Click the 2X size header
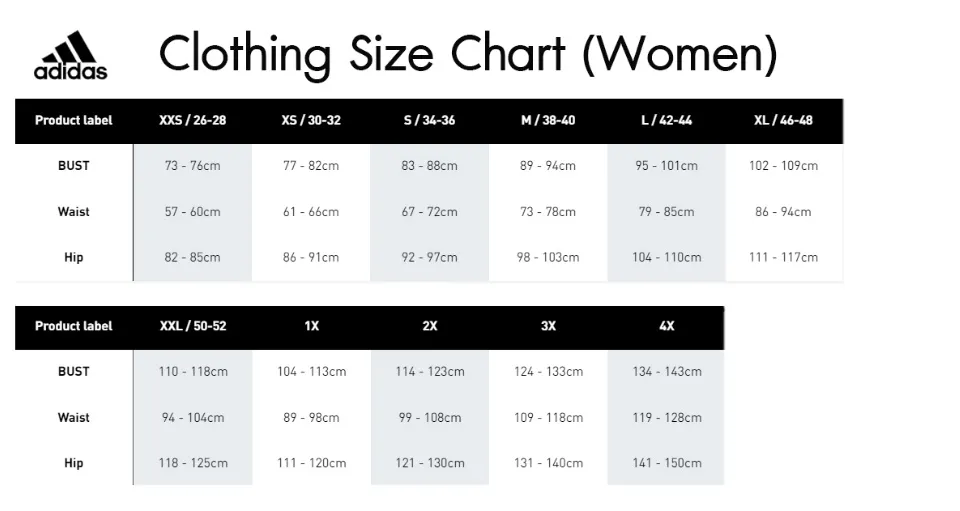This screenshot has height=511, width=960. [430, 326]
